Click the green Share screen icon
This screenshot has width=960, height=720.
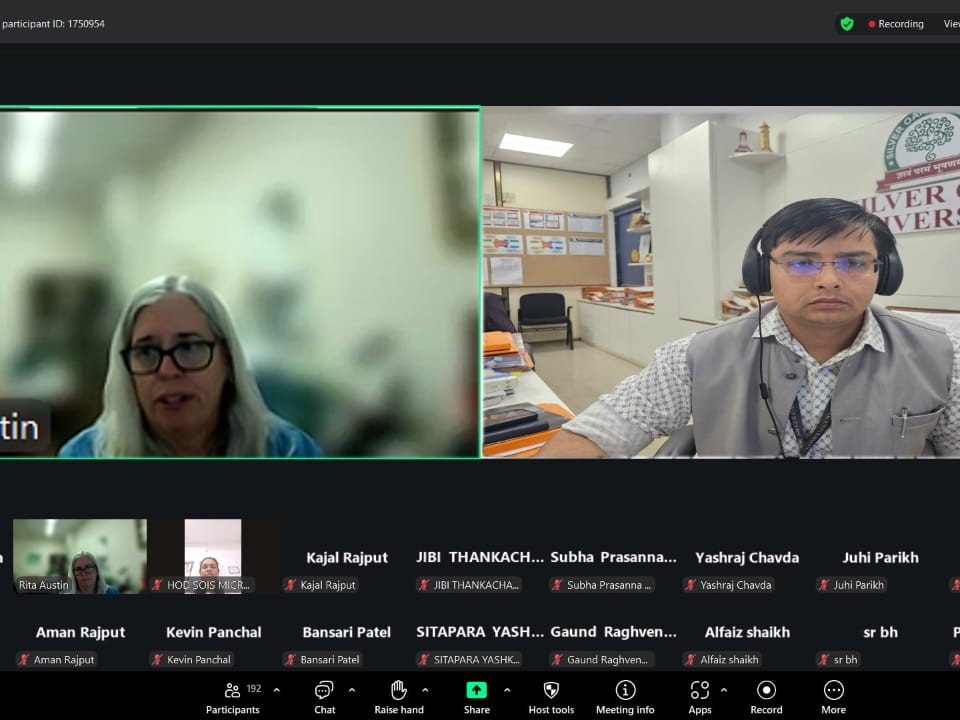pos(477,690)
